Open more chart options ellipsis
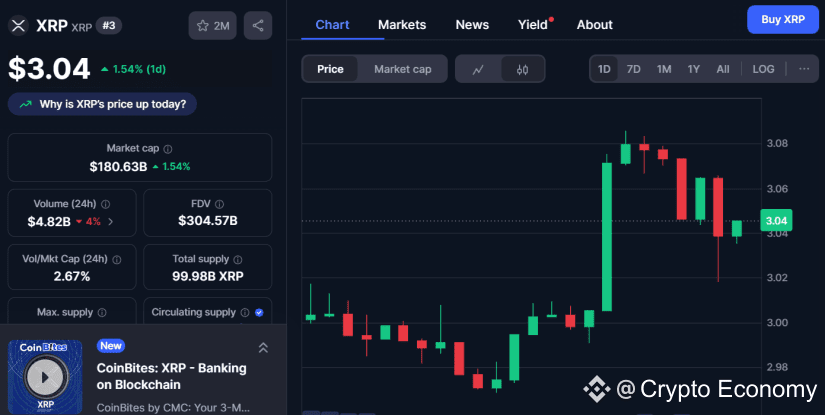This screenshot has width=825, height=415. point(804,69)
